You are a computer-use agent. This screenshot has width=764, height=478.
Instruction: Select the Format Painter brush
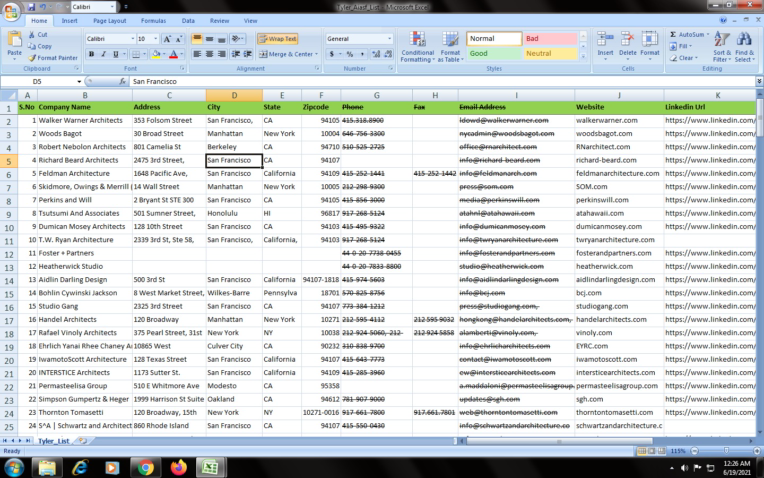click(x=32, y=57)
